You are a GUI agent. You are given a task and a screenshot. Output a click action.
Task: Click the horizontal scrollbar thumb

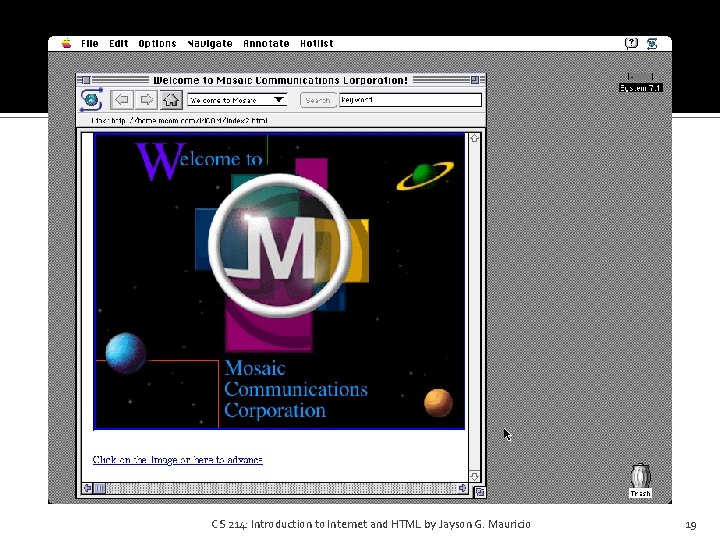coord(100,488)
